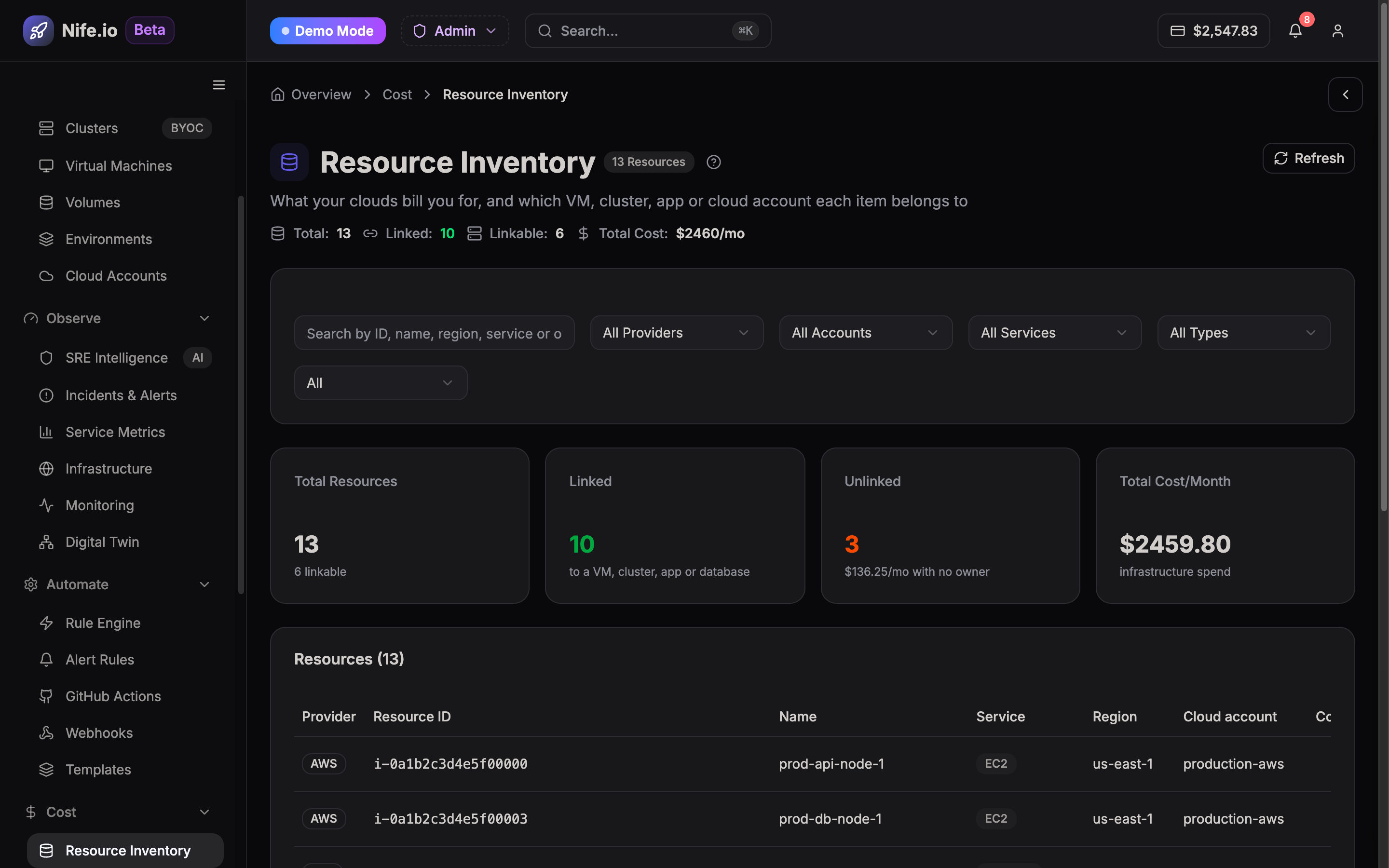Open the All Accounts dropdown
The image size is (1389, 868).
tap(866, 333)
